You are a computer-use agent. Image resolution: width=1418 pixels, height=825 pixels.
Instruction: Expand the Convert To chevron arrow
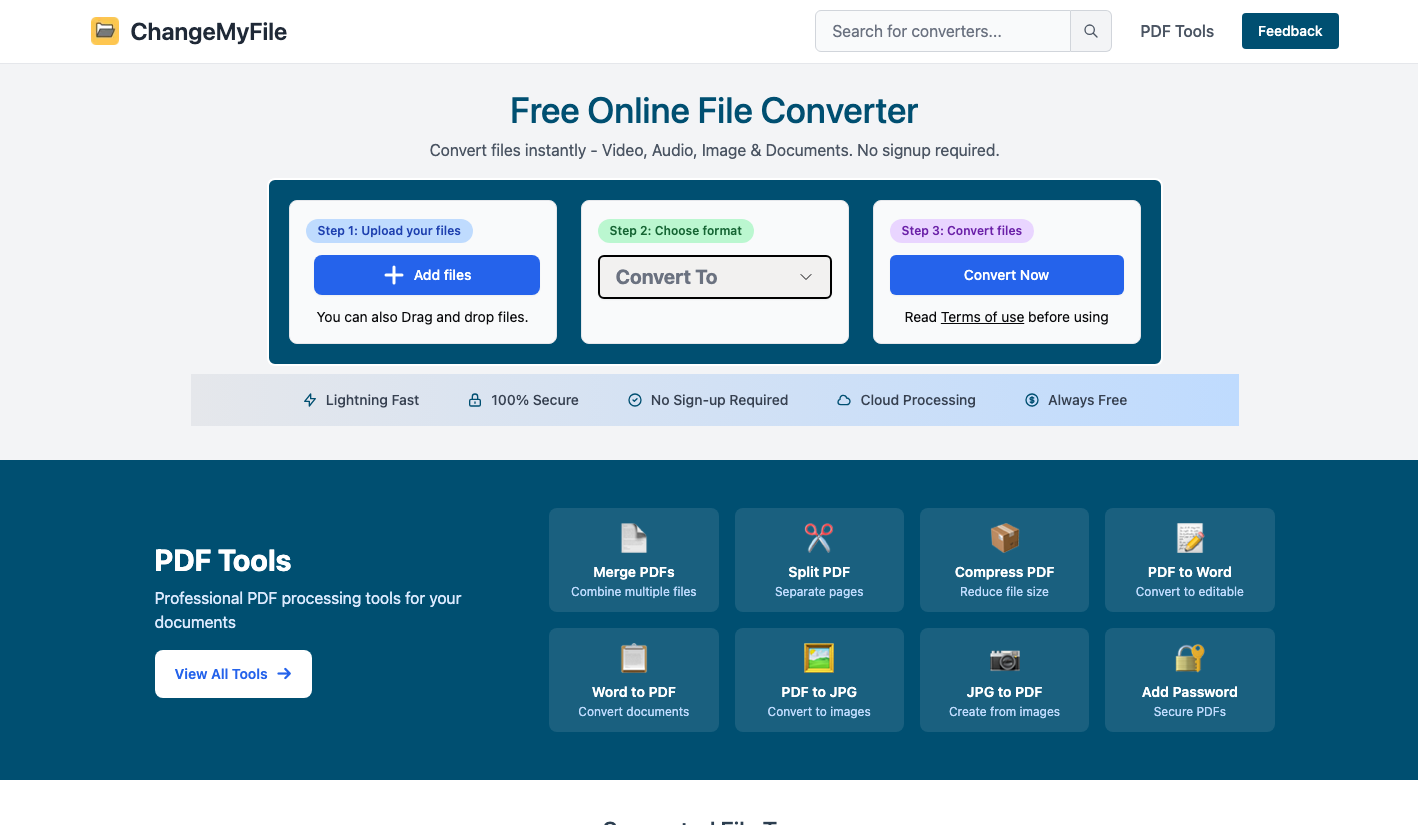click(806, 277)
